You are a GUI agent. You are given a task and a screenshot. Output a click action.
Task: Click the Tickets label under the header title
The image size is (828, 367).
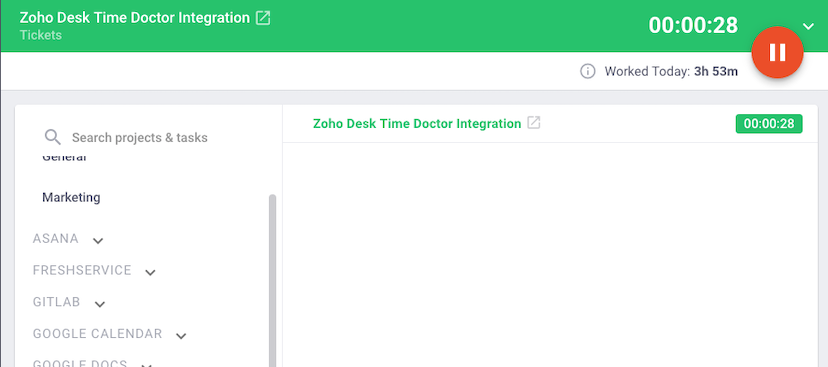click(41, 35)
